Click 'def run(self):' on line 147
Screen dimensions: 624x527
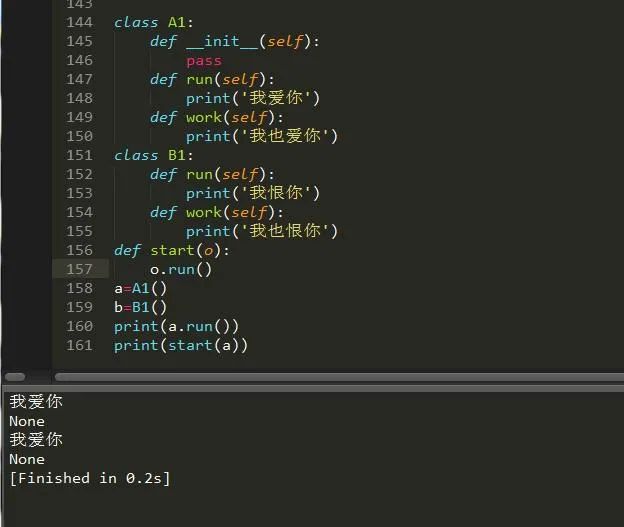(x=212, y=79)
